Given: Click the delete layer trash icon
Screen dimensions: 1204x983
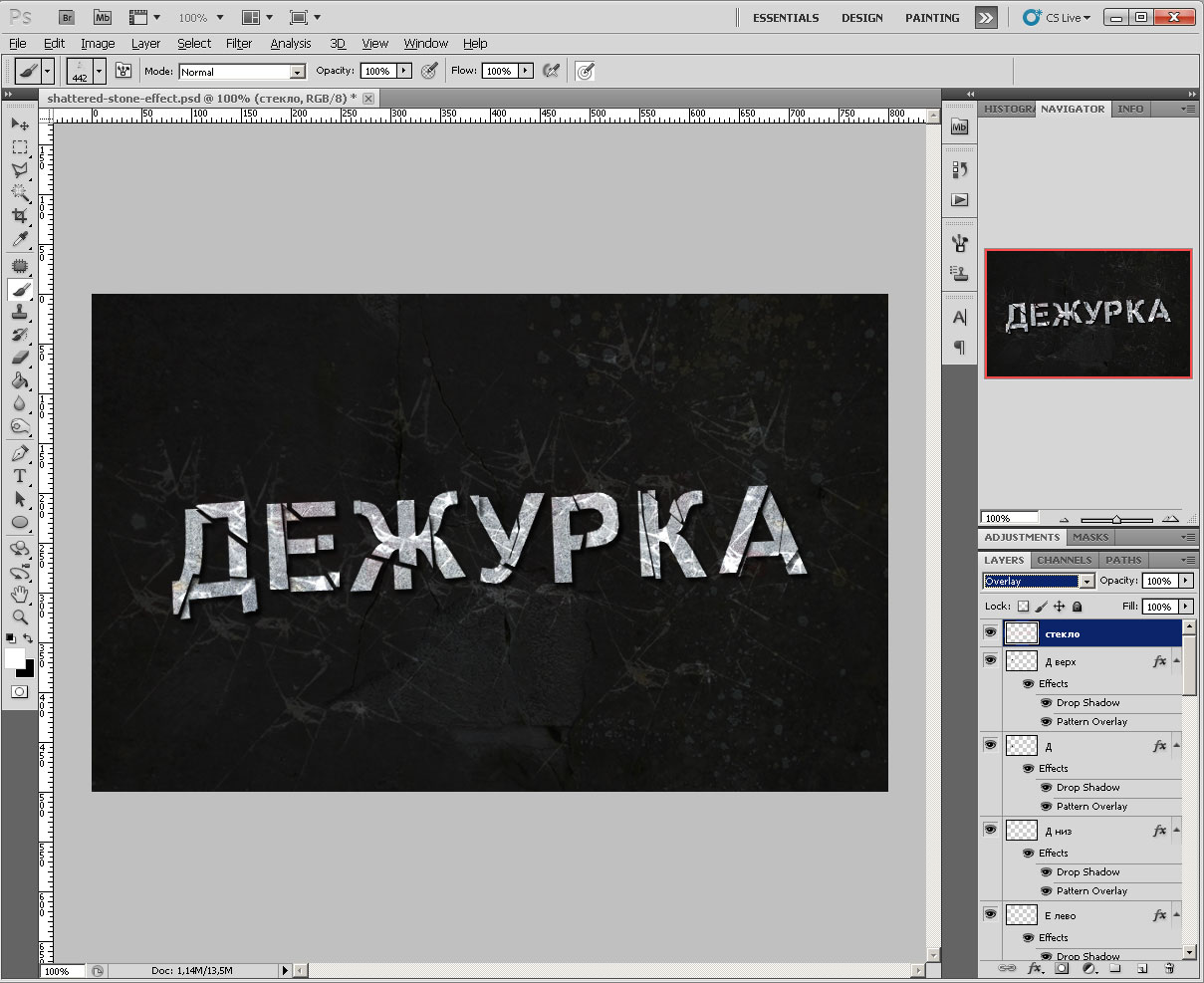Looking at the screenshot, I should click(x=1169, y=967).
